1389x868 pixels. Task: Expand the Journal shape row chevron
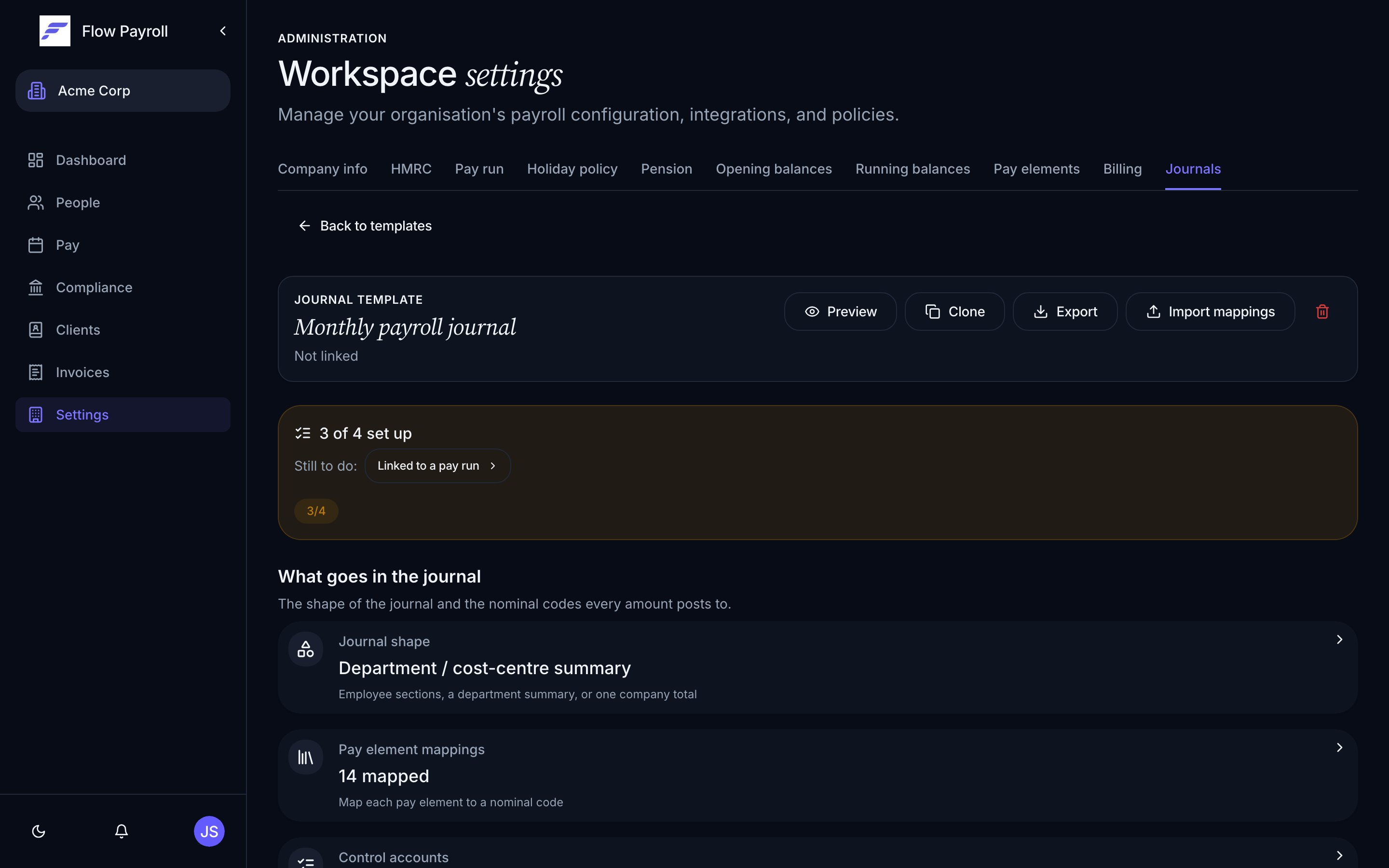tap(1339, 639)
